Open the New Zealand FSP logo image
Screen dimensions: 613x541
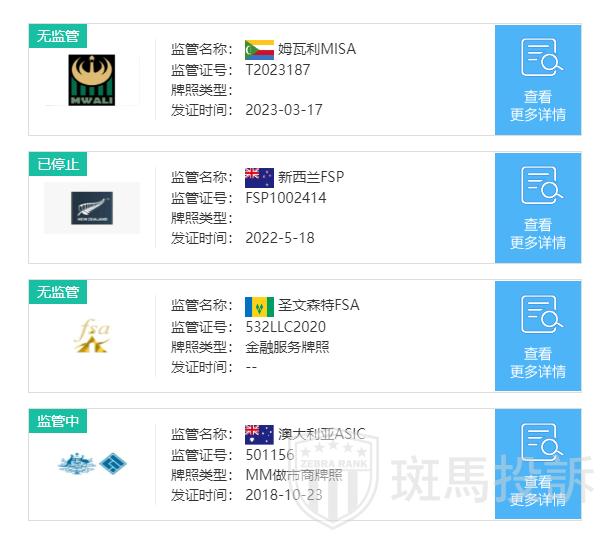pyautogui.click(x=92, y=208)
